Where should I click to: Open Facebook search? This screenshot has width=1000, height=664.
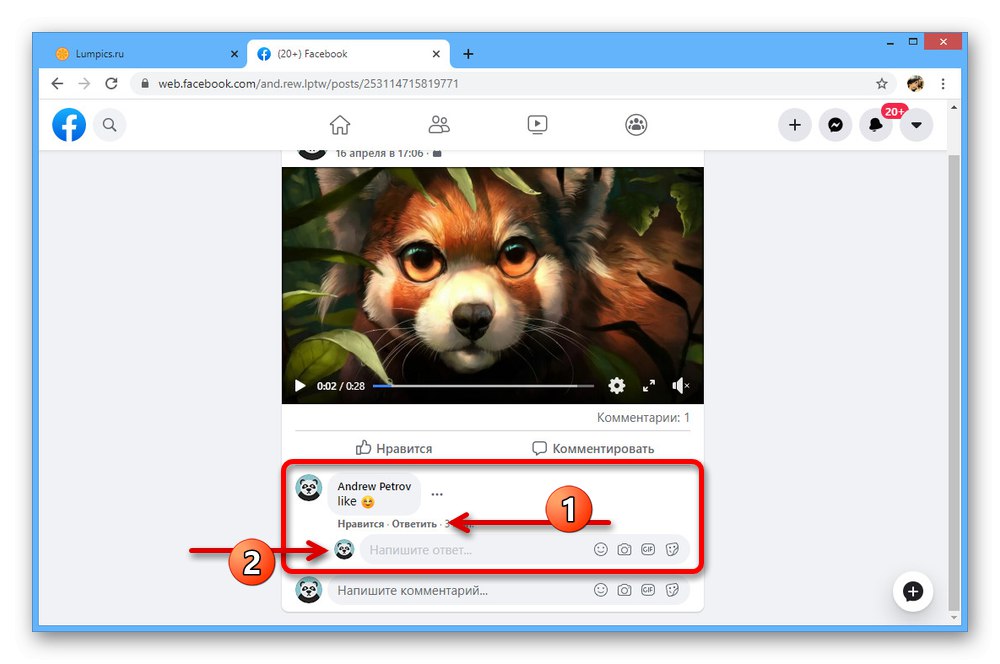[110, 124]
